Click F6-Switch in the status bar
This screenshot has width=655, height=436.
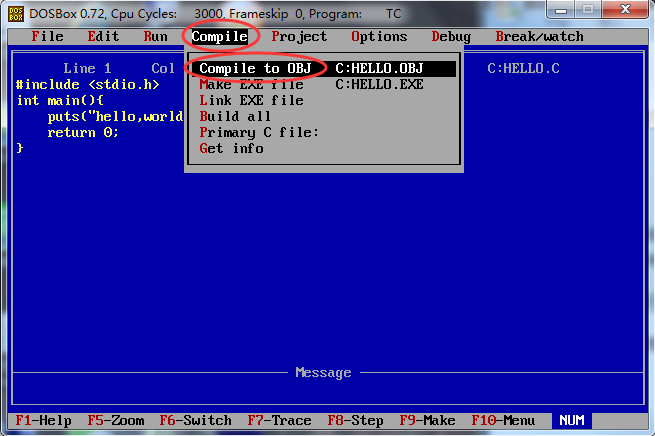195,420
